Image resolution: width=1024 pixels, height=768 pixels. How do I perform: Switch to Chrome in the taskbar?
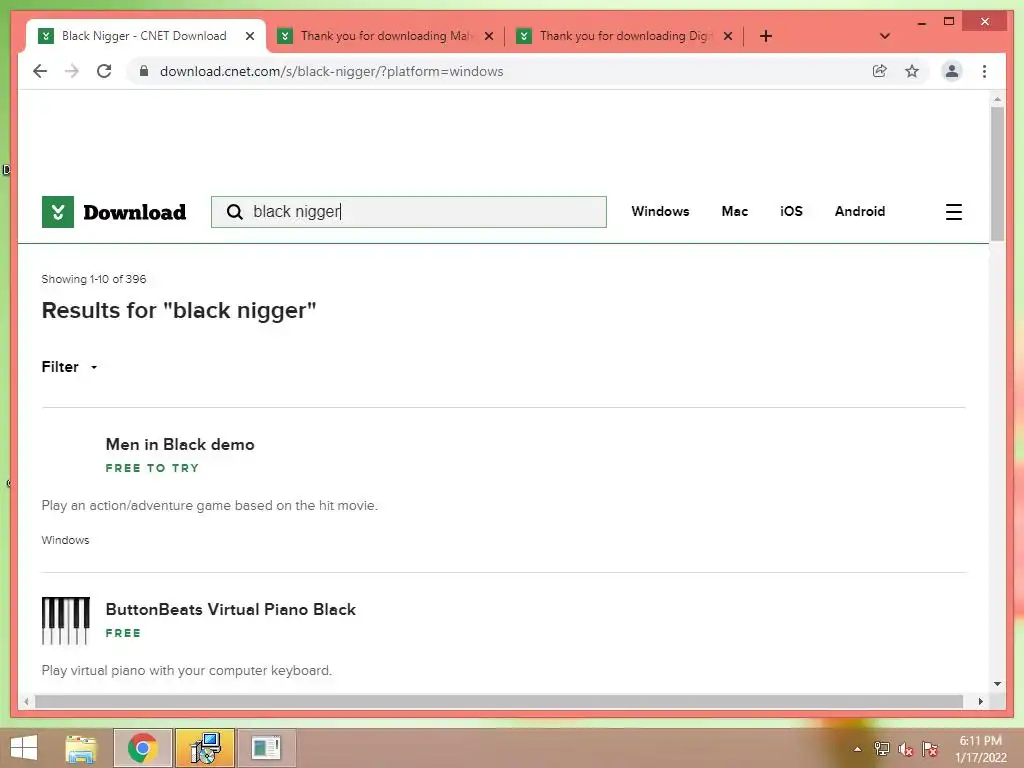pos(143,748)
